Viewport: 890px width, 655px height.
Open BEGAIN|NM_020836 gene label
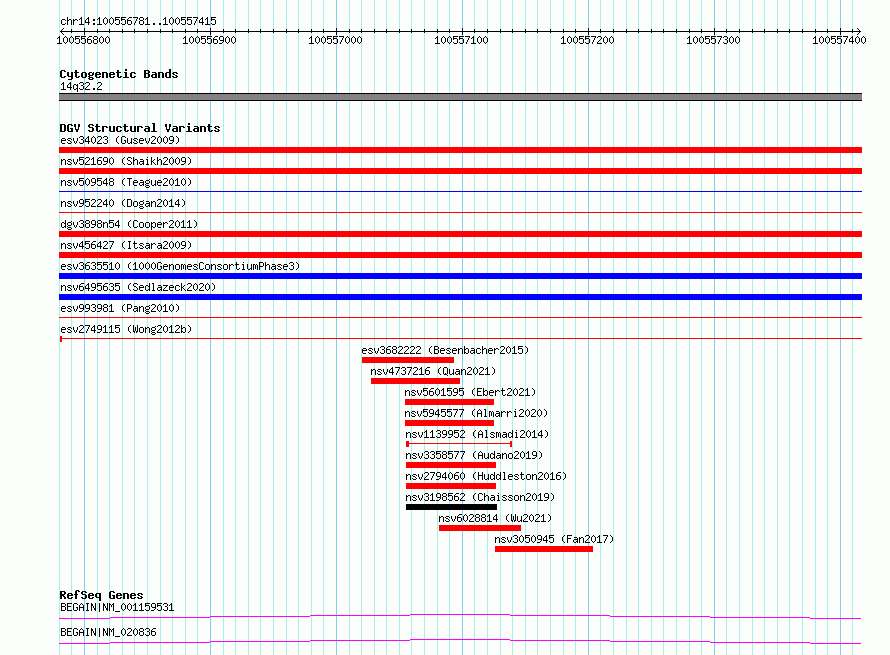(108, 632)
